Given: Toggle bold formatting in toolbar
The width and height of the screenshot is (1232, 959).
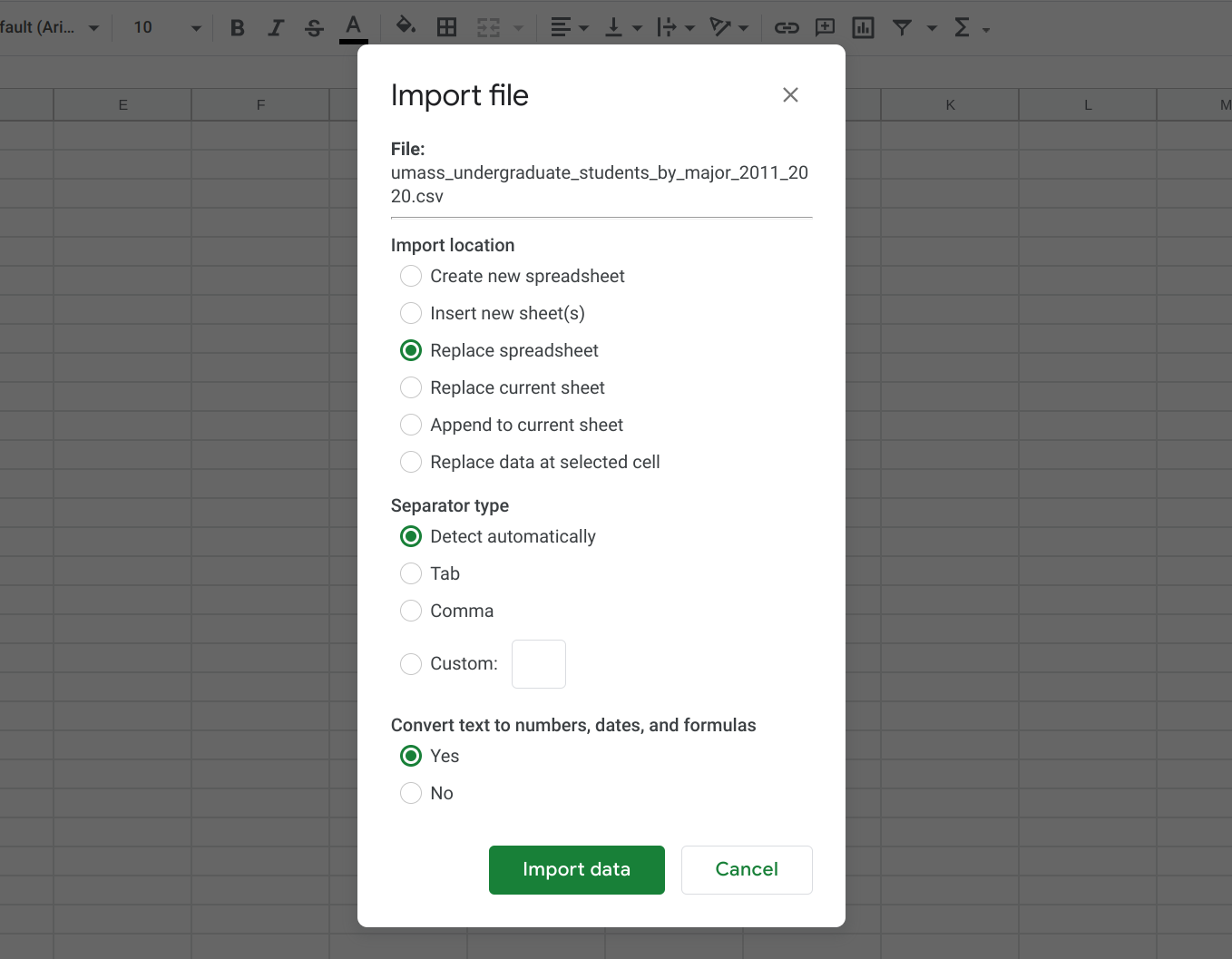Looking at the screenshot, I should click(x=238, y=28).
